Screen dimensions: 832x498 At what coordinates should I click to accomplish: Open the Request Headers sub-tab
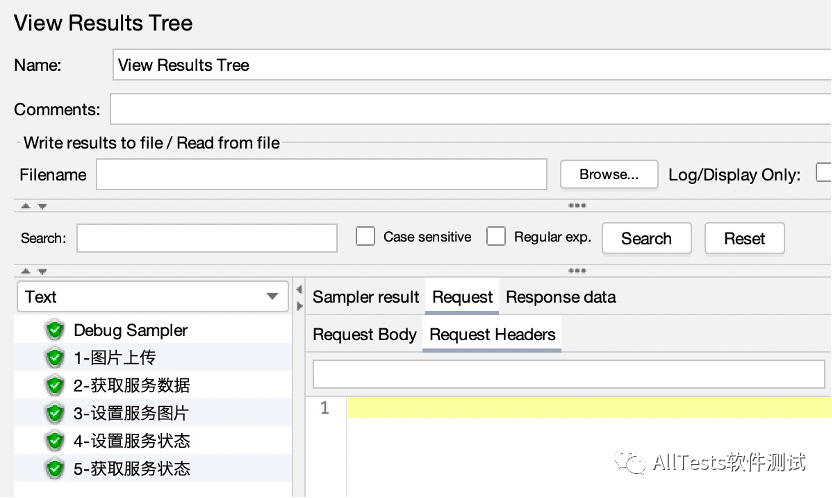492,335
